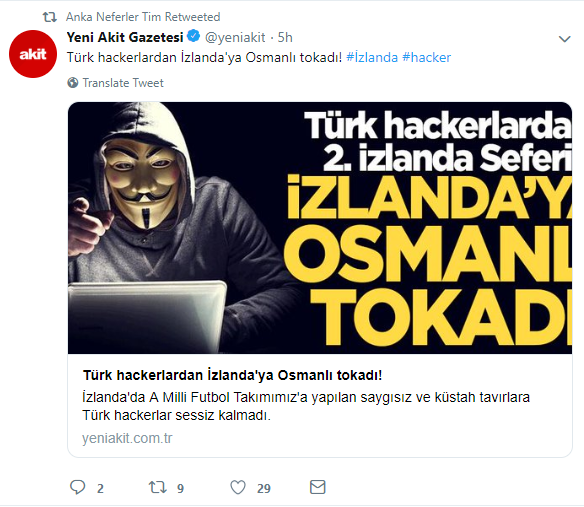Open tweet options chevron dropdown

tap(565, 39)
